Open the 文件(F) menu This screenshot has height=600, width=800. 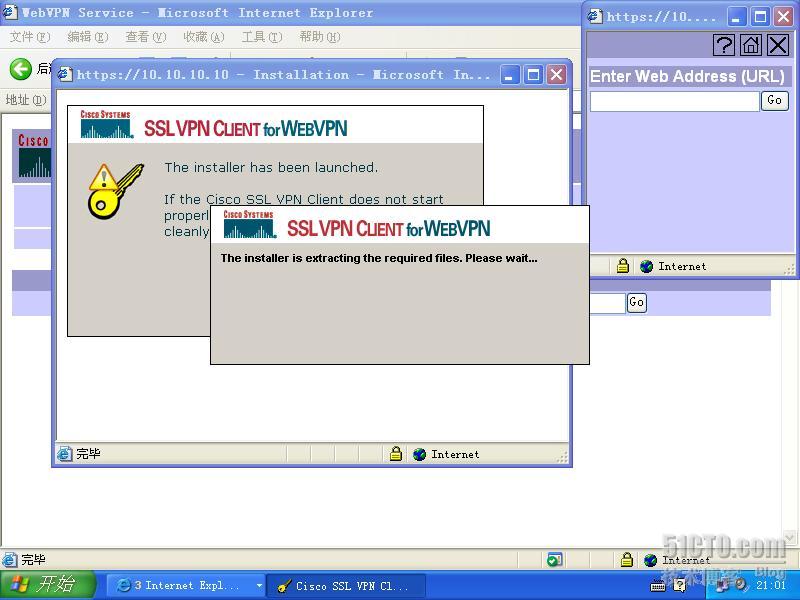[x=30, y=37]
